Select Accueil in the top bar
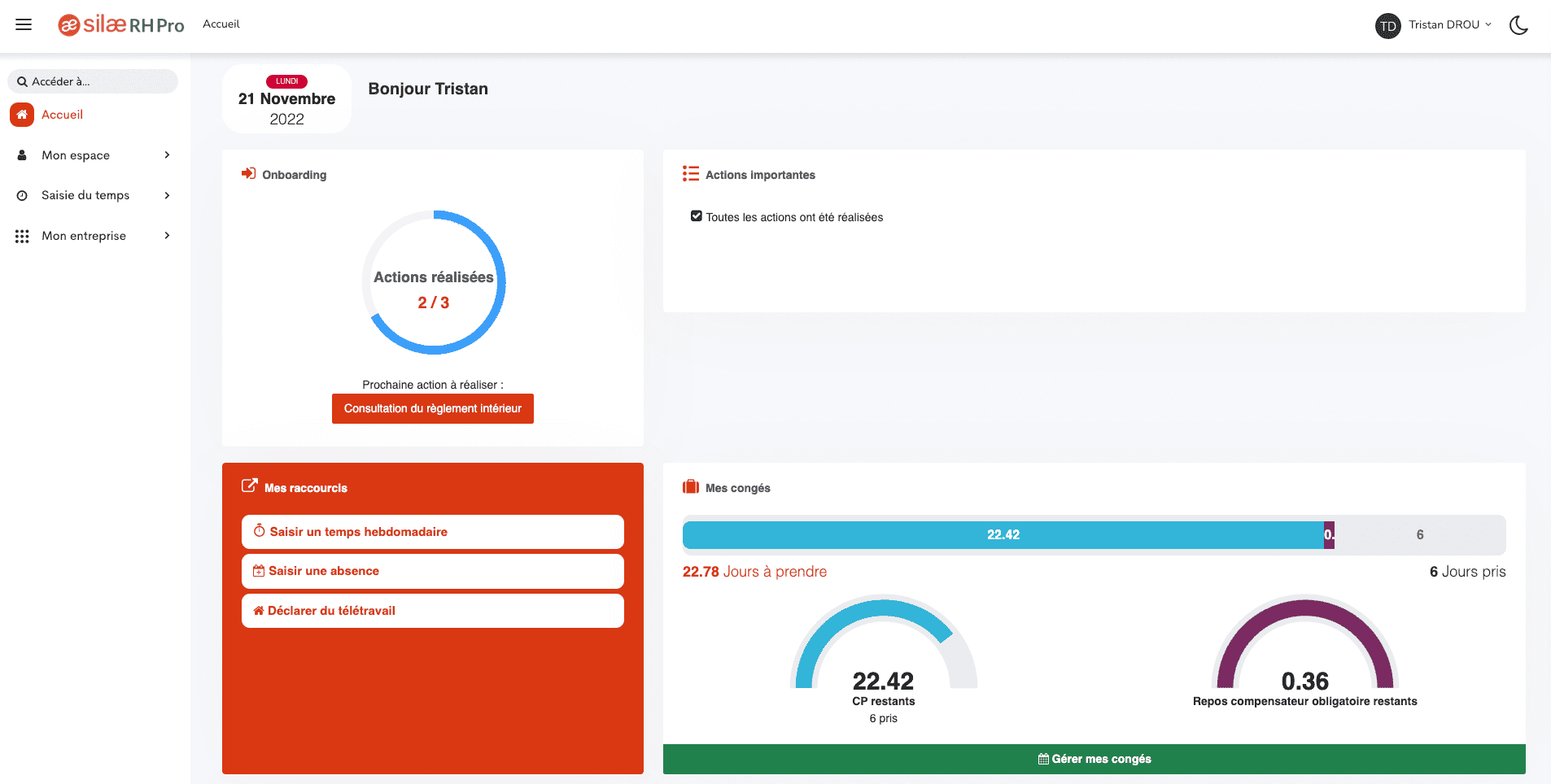This screenshot has width=1551, height=784. pos(221,24)
